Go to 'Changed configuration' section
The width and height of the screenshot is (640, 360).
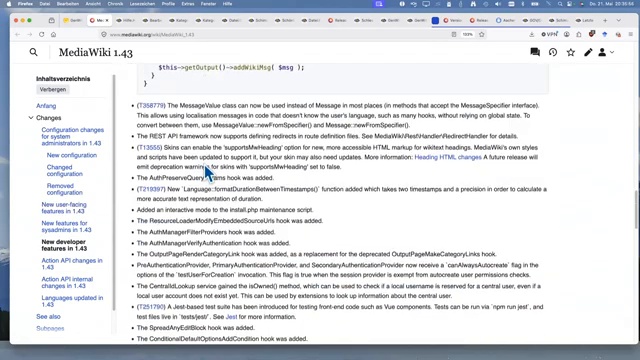click(64, 170)
